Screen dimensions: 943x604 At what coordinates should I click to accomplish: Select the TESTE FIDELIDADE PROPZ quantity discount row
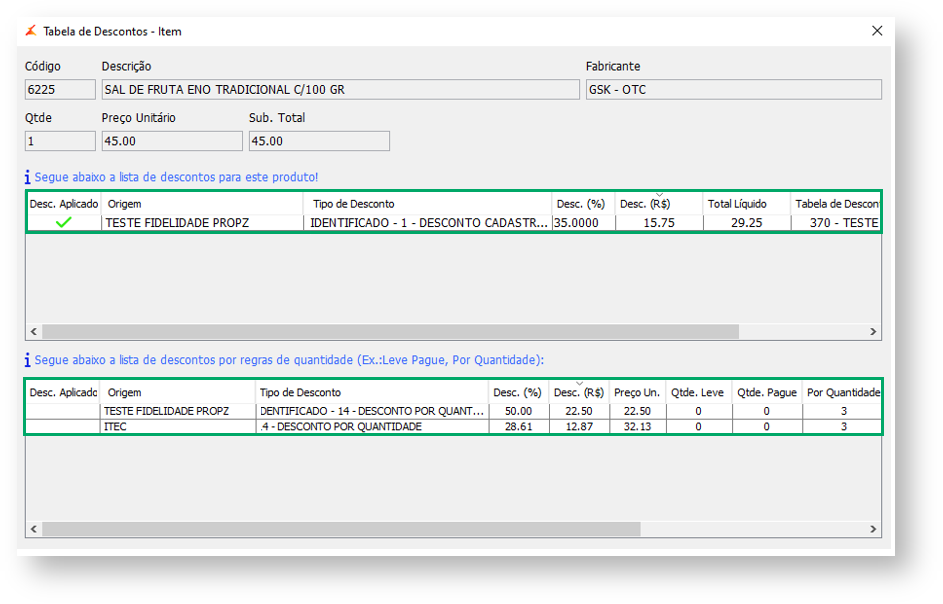pos(166,411)
